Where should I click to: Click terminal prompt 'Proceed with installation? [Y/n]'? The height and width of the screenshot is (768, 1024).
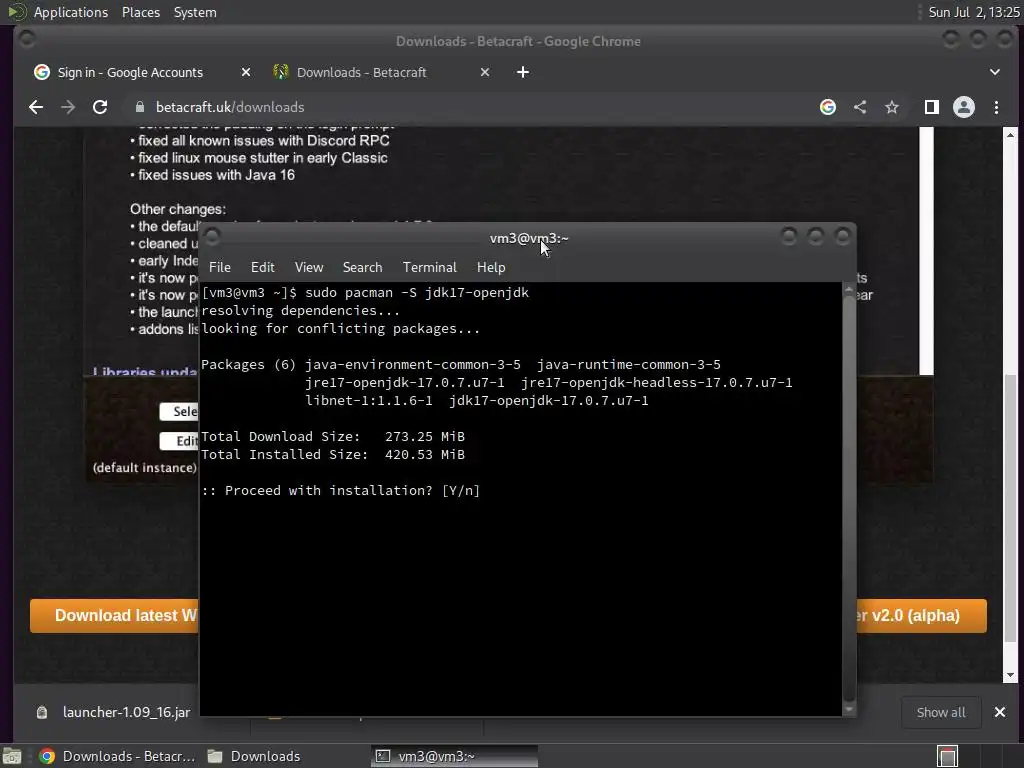(340, 490)
